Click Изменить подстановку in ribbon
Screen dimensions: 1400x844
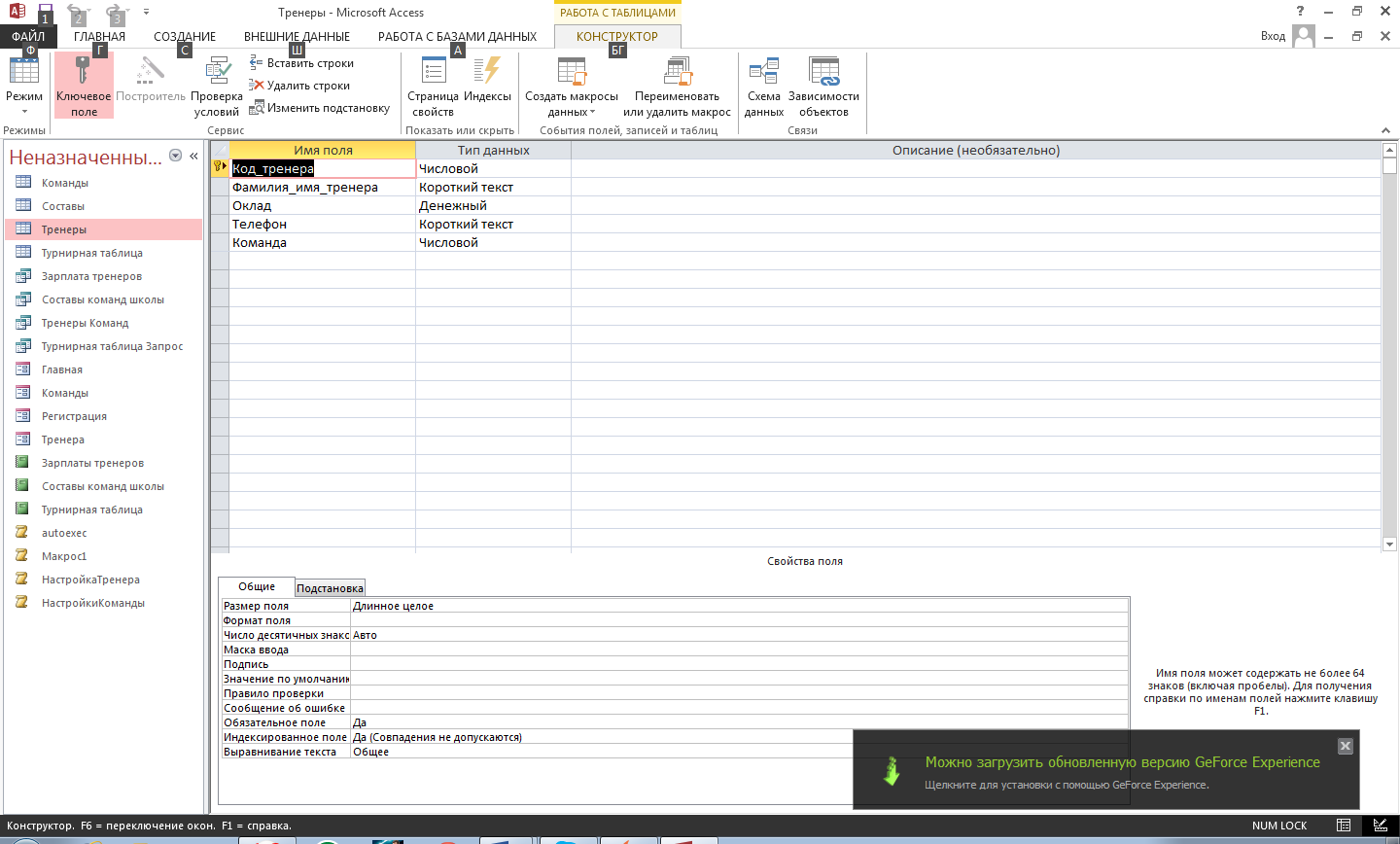(320, 108)
